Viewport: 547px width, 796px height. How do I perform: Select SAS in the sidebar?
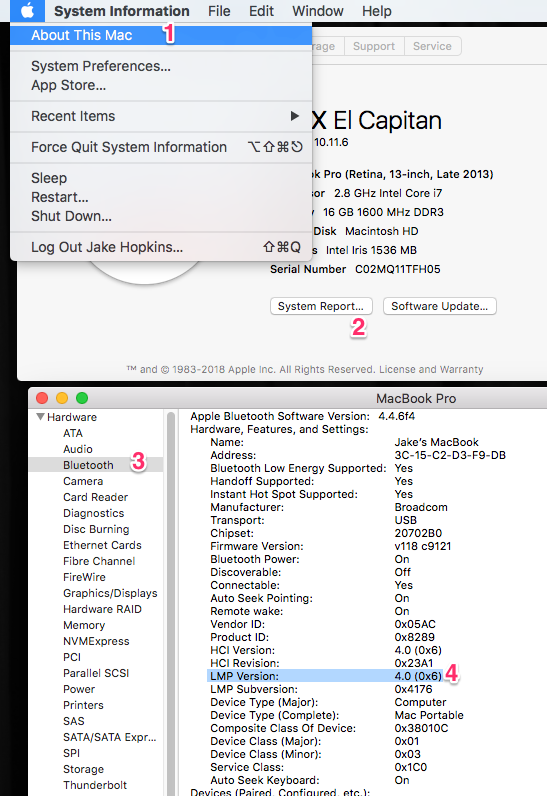(74, 721)
